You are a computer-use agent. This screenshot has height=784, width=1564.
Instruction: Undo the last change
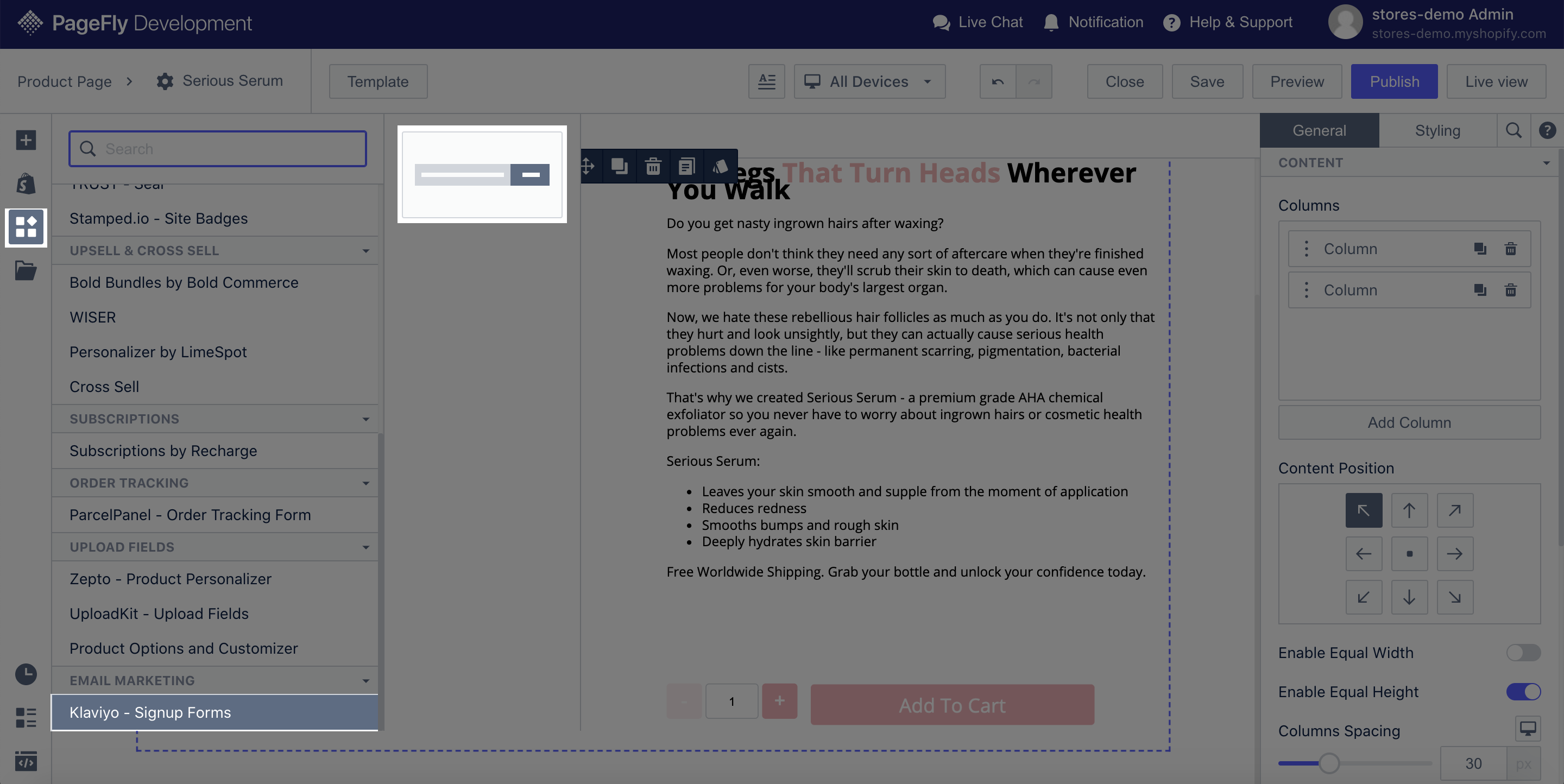(x=998, y=81)
